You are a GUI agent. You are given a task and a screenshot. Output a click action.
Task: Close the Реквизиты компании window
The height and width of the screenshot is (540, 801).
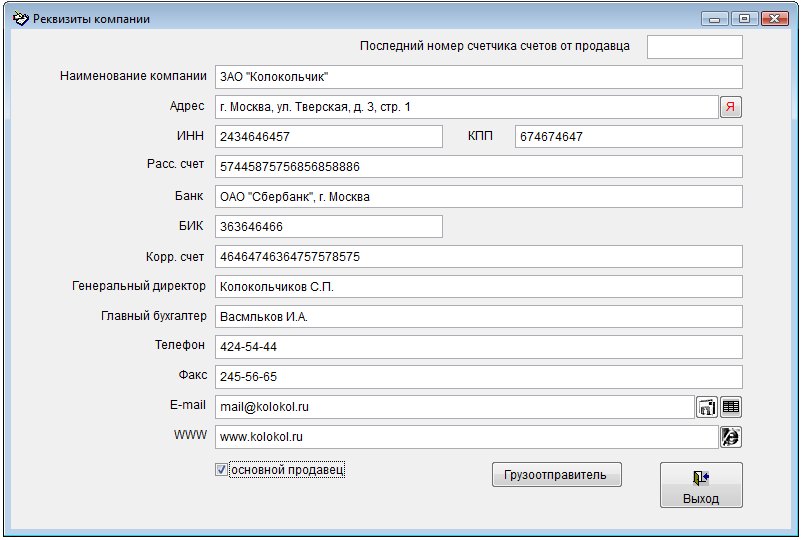pos(774,19)
